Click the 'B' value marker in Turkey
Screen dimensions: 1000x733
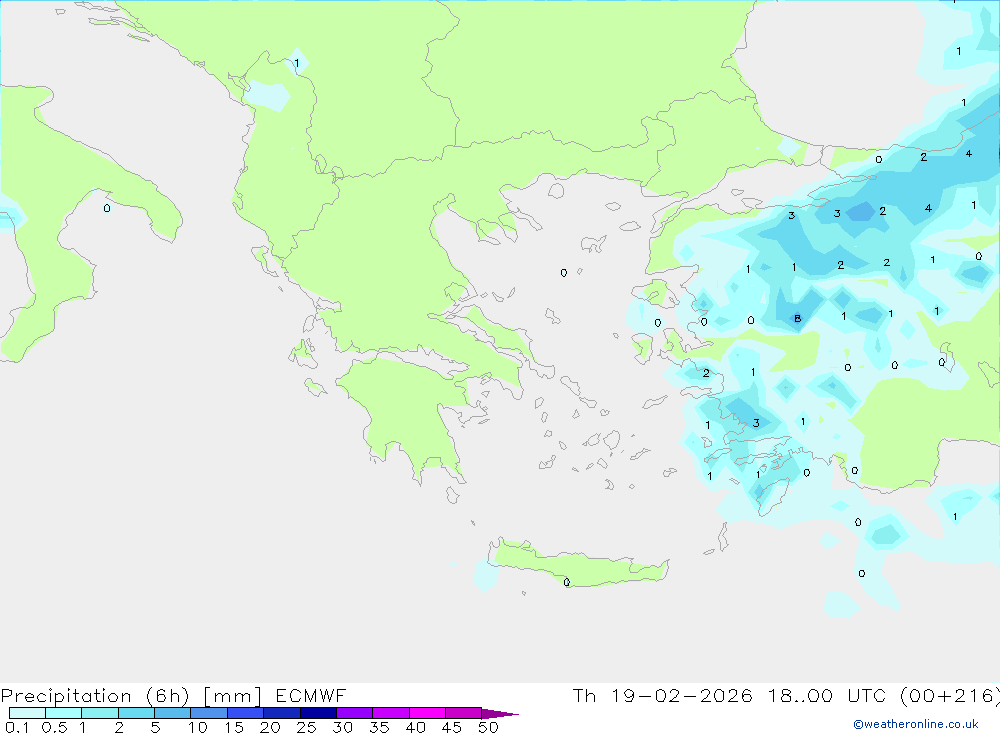[x=797, y=318]
